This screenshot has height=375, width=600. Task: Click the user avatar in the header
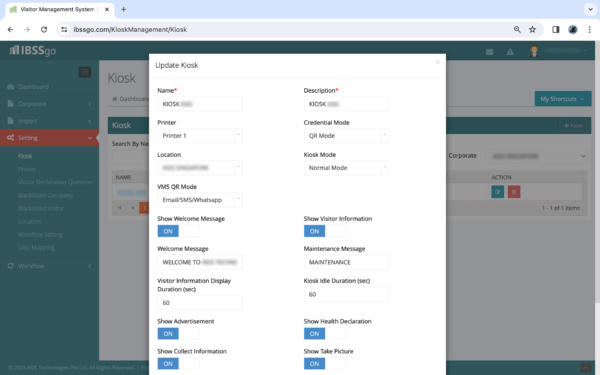click(x=534, y=51)
